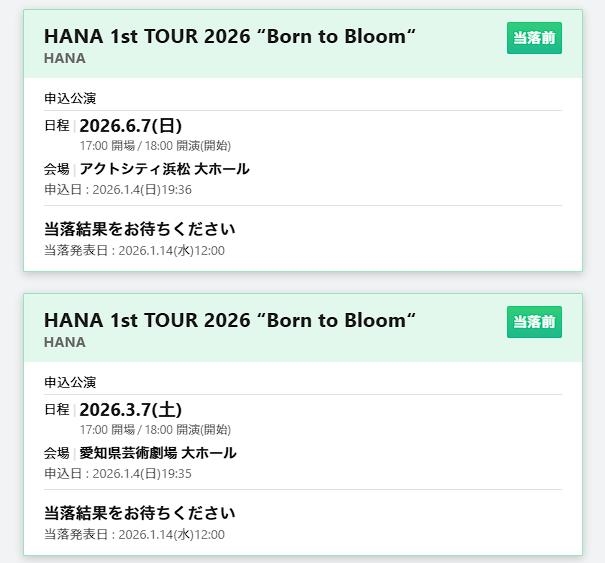
Task: Click the 当落前 badge on the Hamamatsu card
Action: click(534, 38)
